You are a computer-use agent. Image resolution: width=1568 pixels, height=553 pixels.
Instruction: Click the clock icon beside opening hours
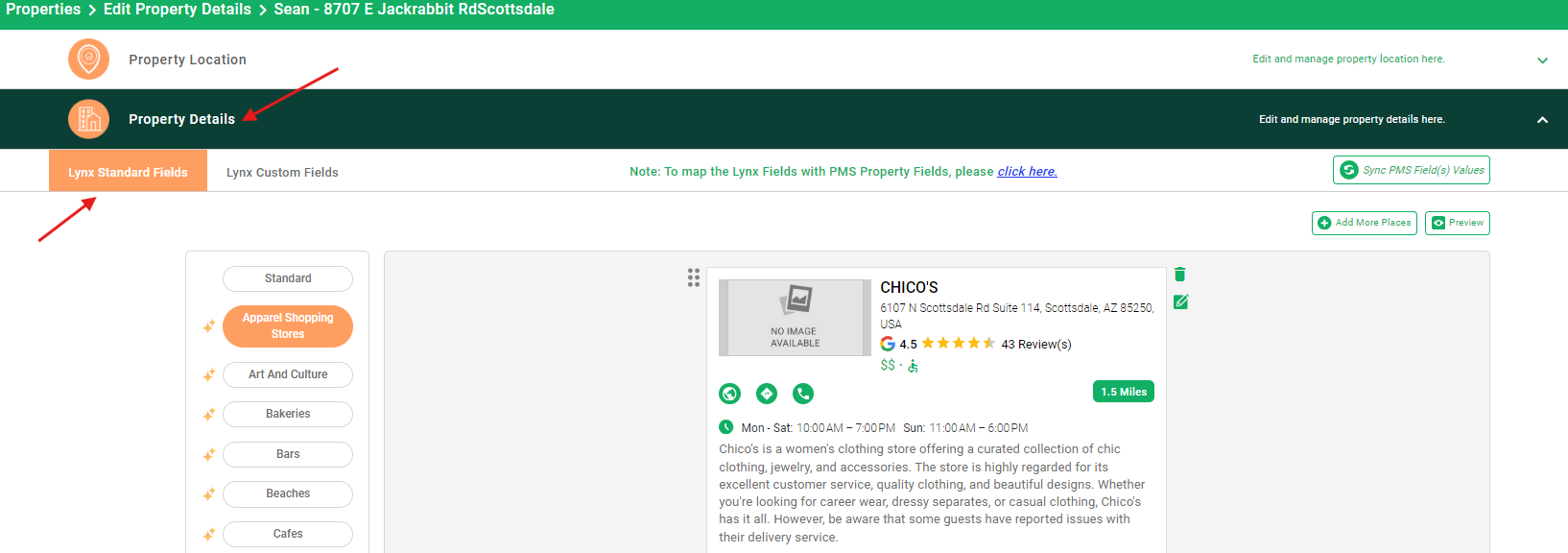tap(726, 427)
